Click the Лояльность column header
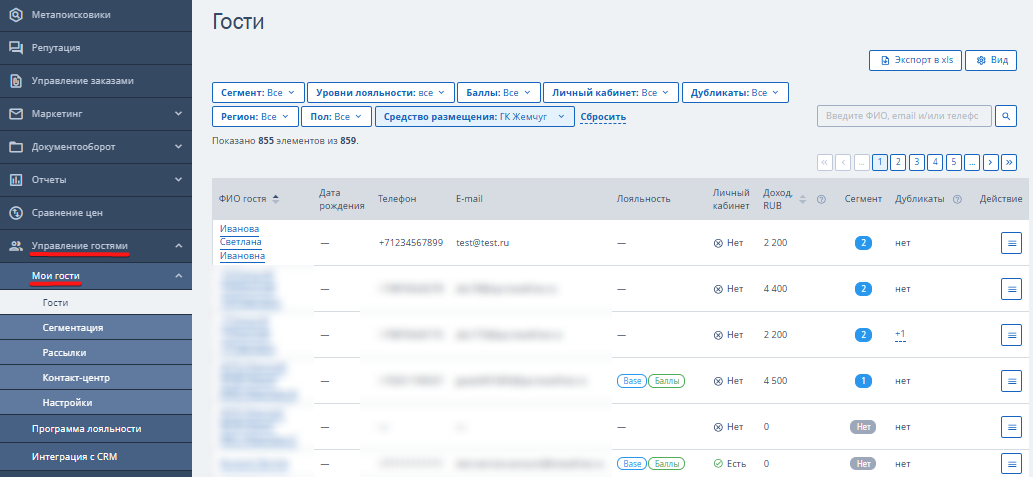 [644, 199]
